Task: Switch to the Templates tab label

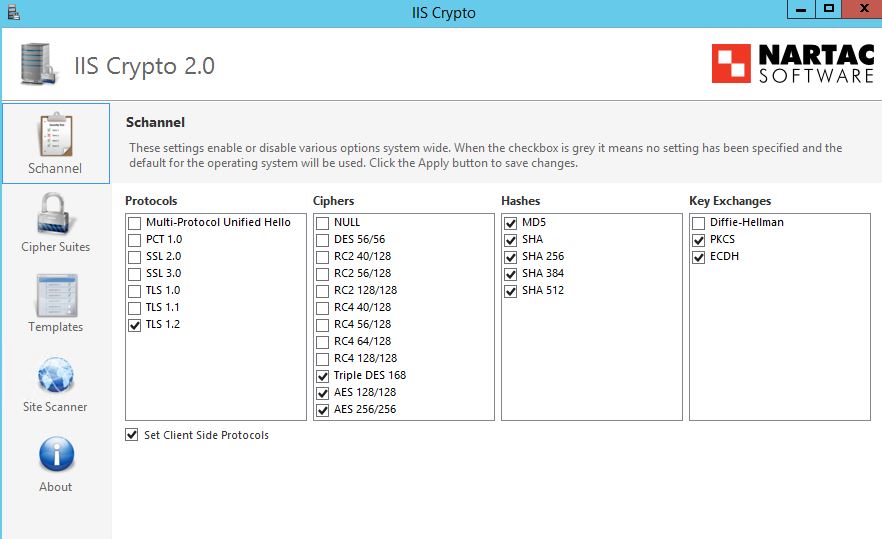Action: (x=56, y=327)
